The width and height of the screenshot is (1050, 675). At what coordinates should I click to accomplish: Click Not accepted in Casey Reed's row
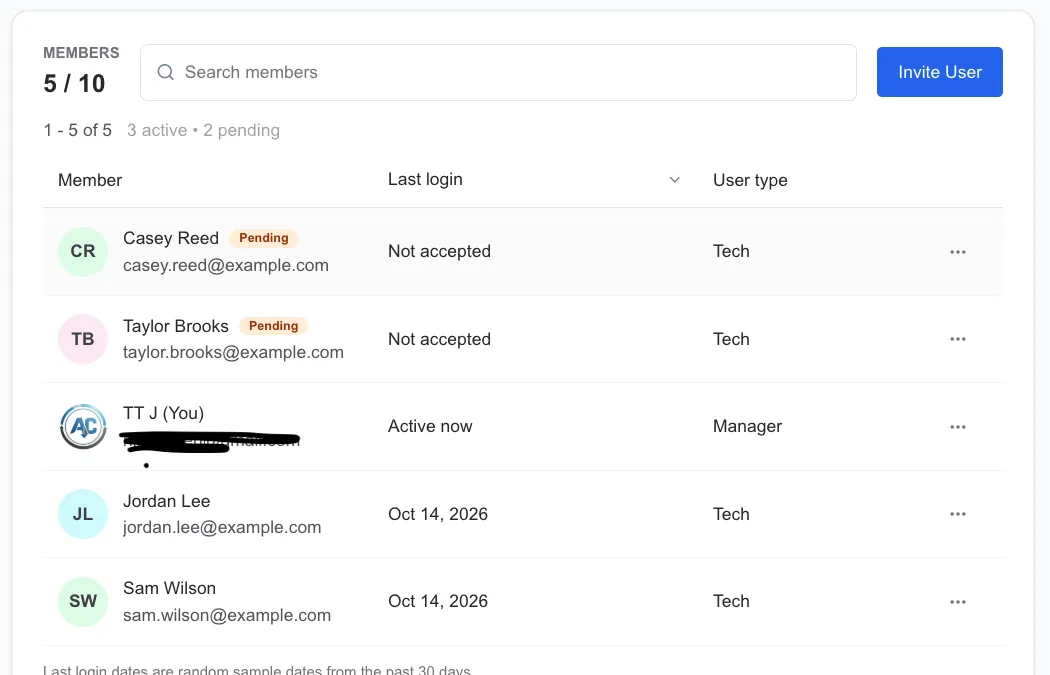coord(439,251)
